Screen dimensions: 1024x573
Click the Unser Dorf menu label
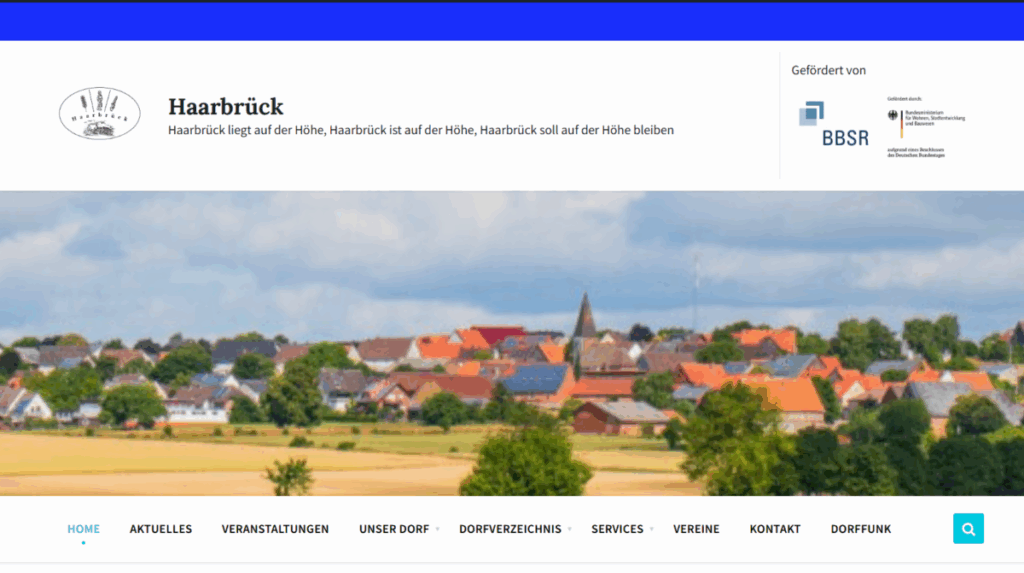coord(393,529)
